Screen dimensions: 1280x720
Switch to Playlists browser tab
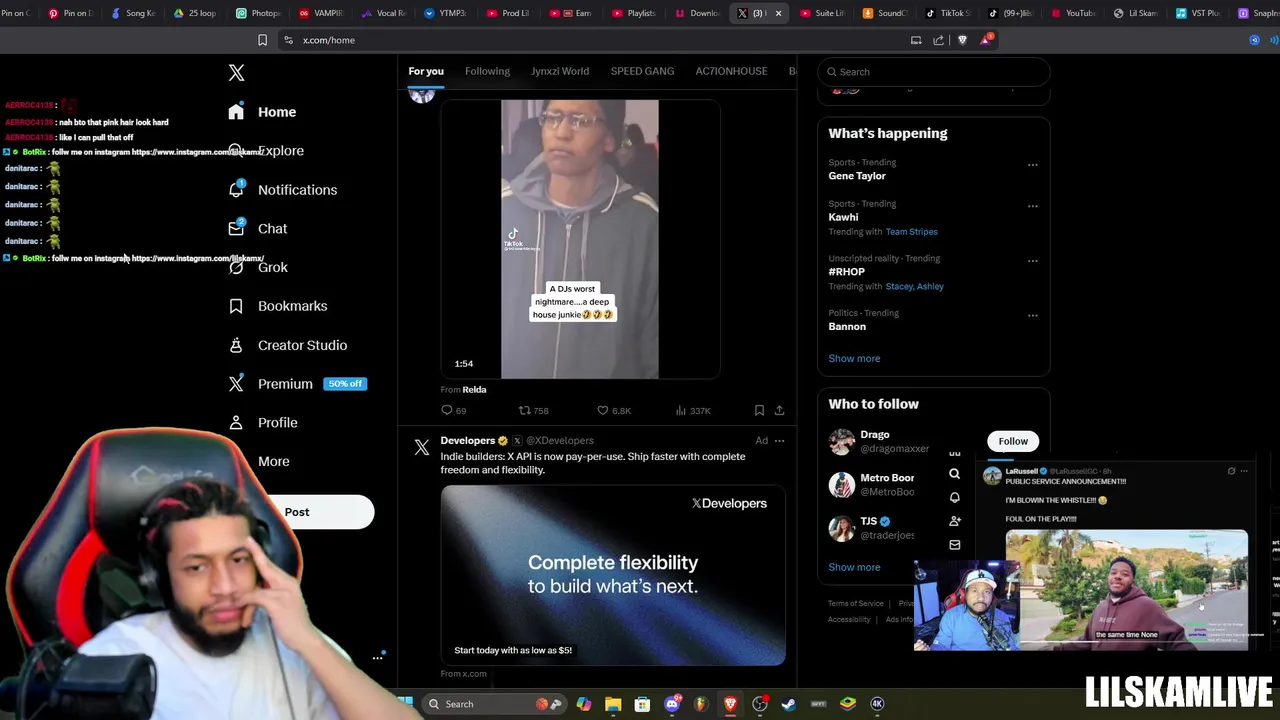(x=632, y=13)
